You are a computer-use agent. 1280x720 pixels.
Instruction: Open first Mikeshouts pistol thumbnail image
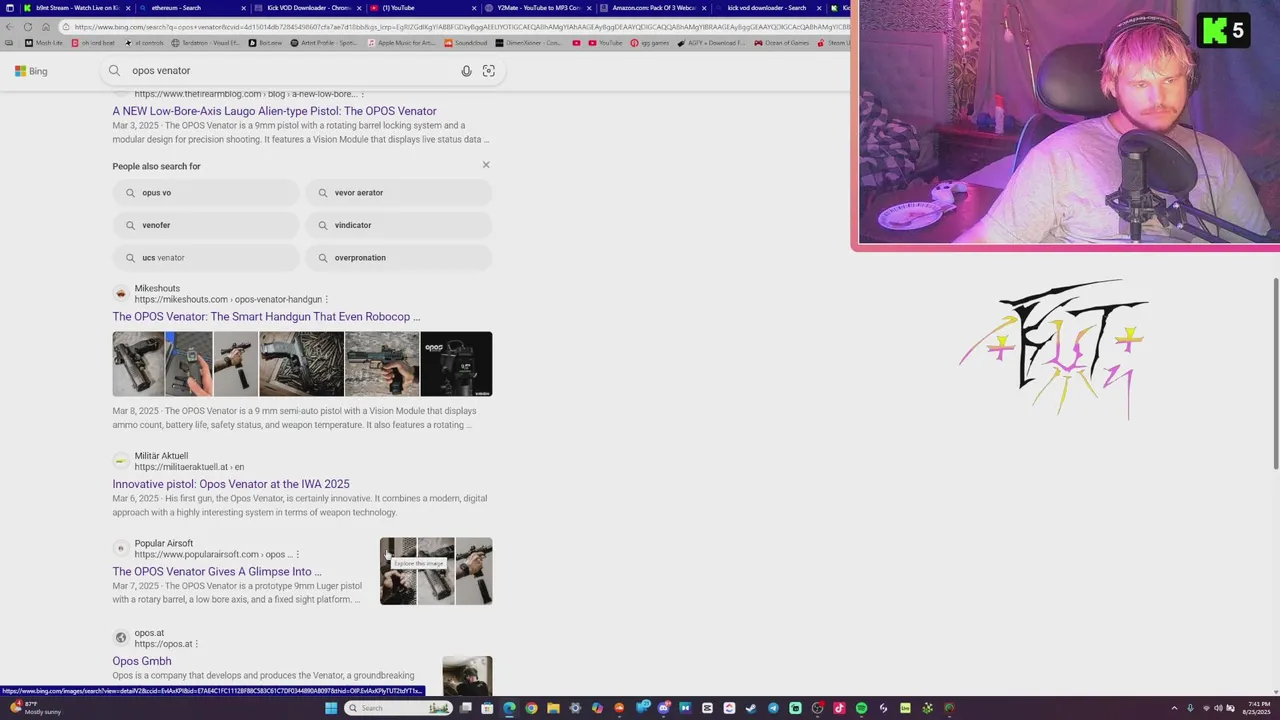(138, 364)
